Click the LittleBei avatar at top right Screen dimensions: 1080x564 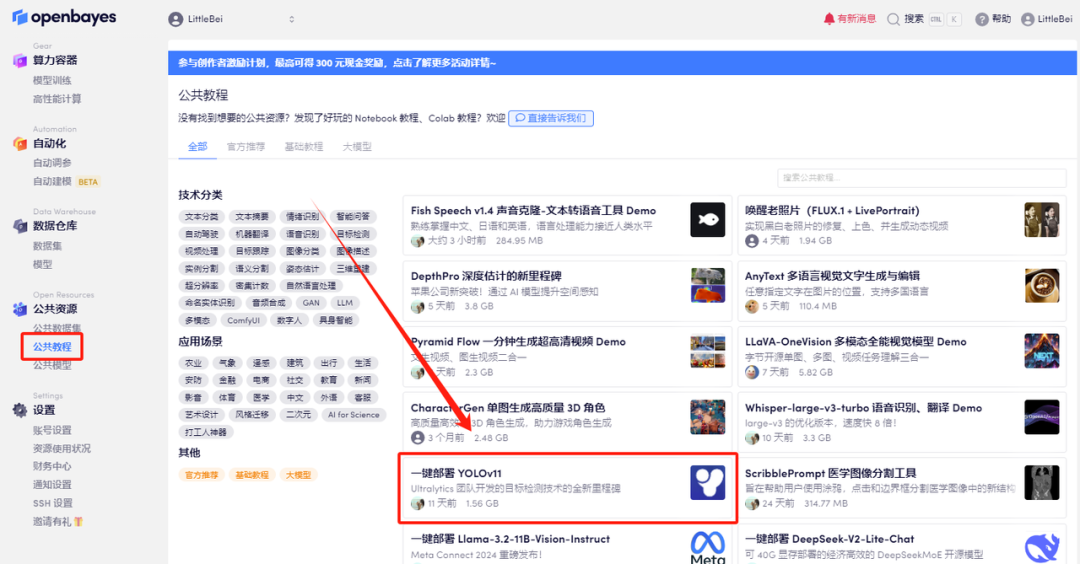1028,19
